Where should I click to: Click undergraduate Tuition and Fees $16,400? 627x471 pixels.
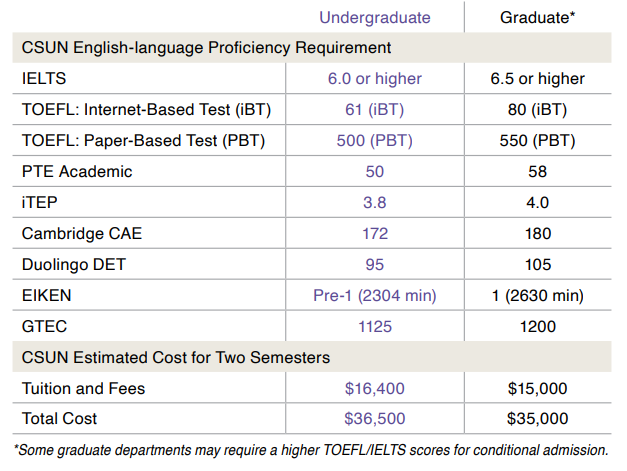pos(375,389)
